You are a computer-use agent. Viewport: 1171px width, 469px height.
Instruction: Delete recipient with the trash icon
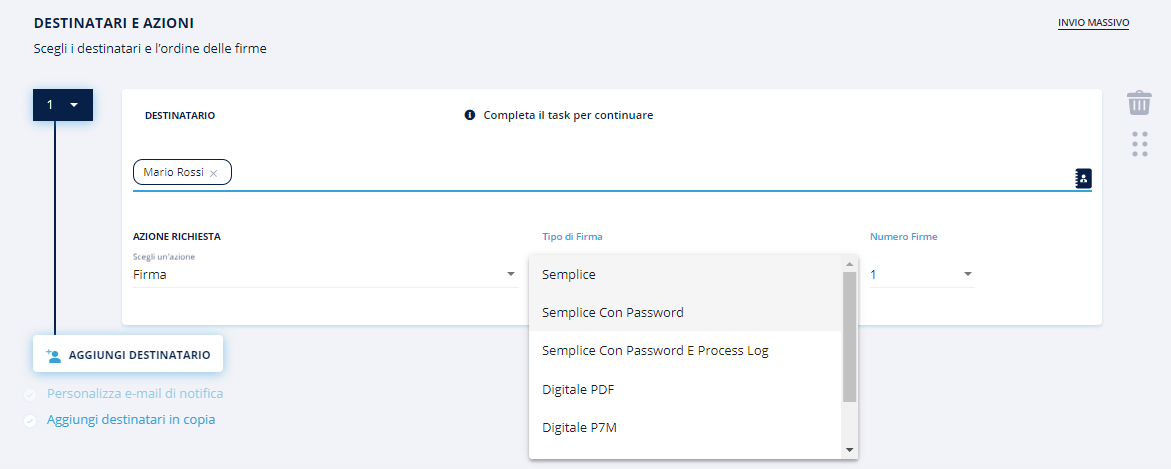click(1139, 103)
